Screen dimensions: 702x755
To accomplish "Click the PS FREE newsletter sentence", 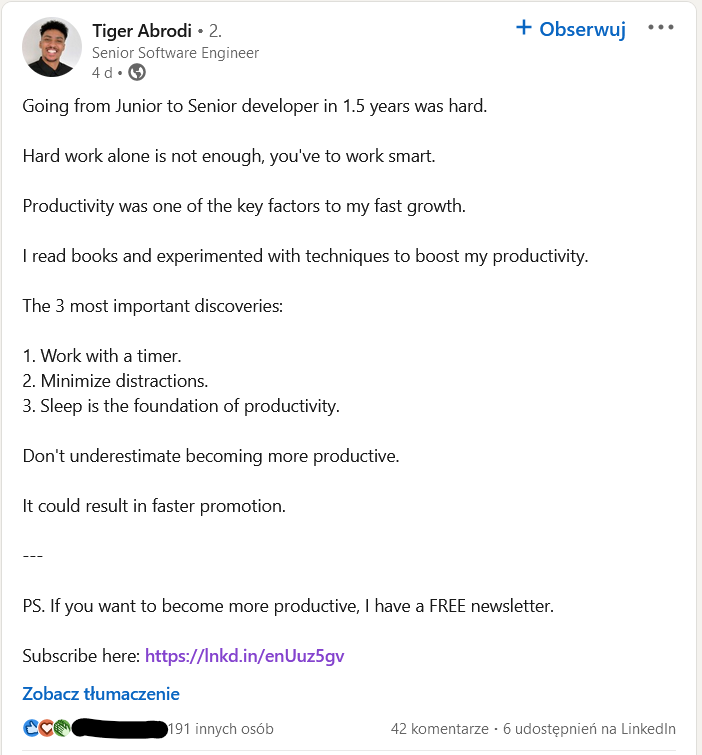I will click(x=288, y=606).
